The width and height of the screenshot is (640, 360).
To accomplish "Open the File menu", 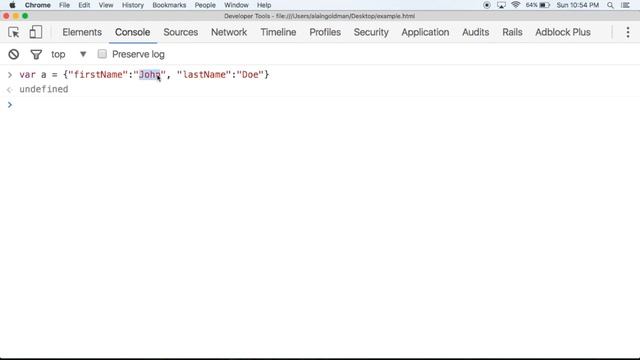I will pos(64,5).
